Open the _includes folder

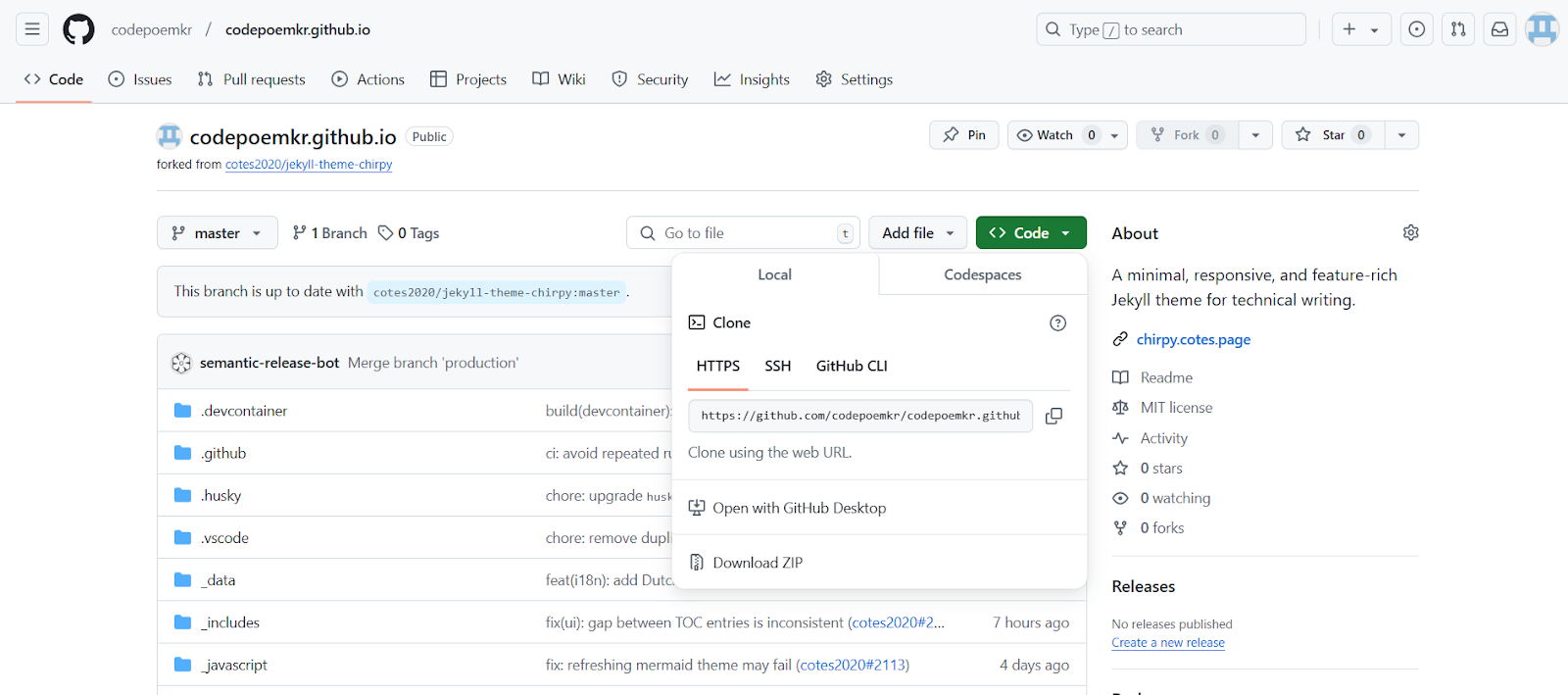230,622
